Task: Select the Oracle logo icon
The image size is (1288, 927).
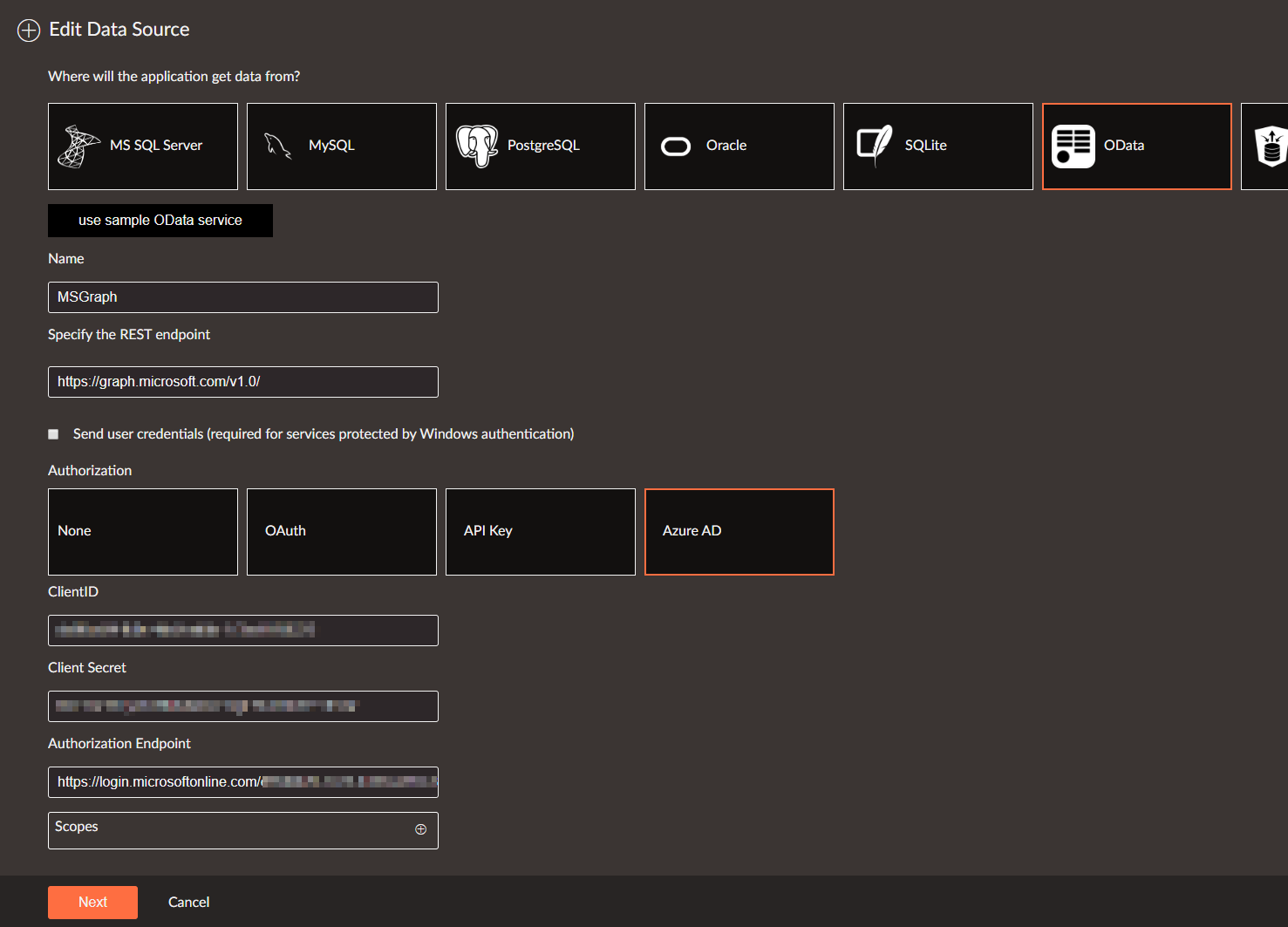Action: (676, 147)
